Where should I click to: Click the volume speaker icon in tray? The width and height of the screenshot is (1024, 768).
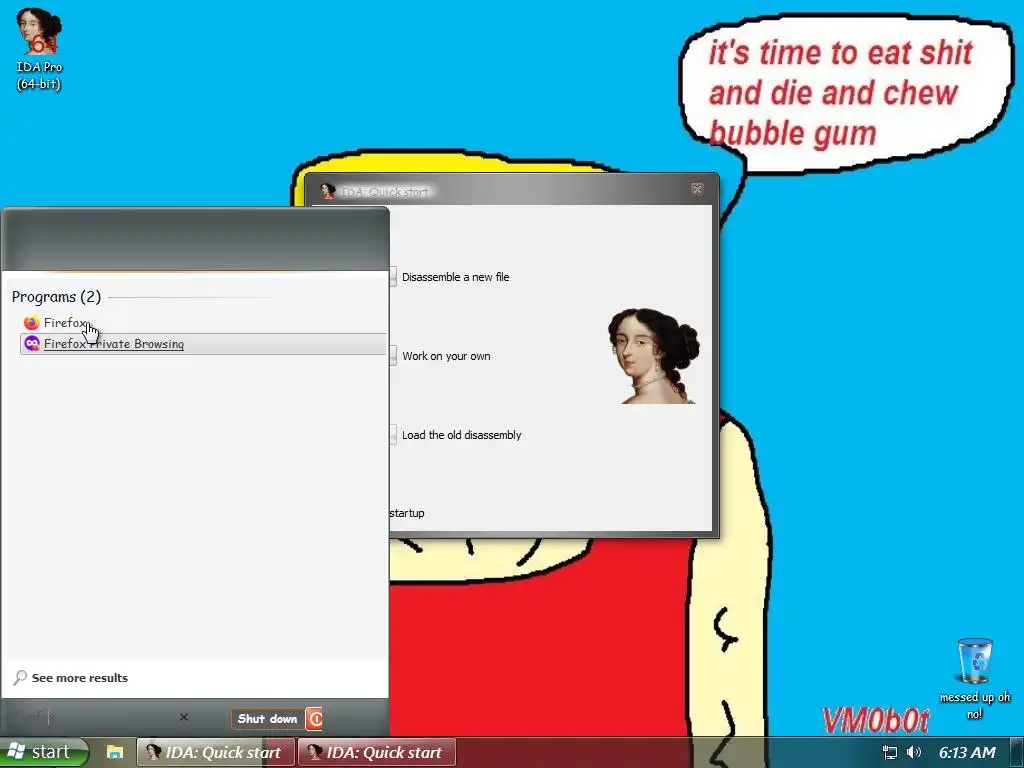click(x=914, y=752)
